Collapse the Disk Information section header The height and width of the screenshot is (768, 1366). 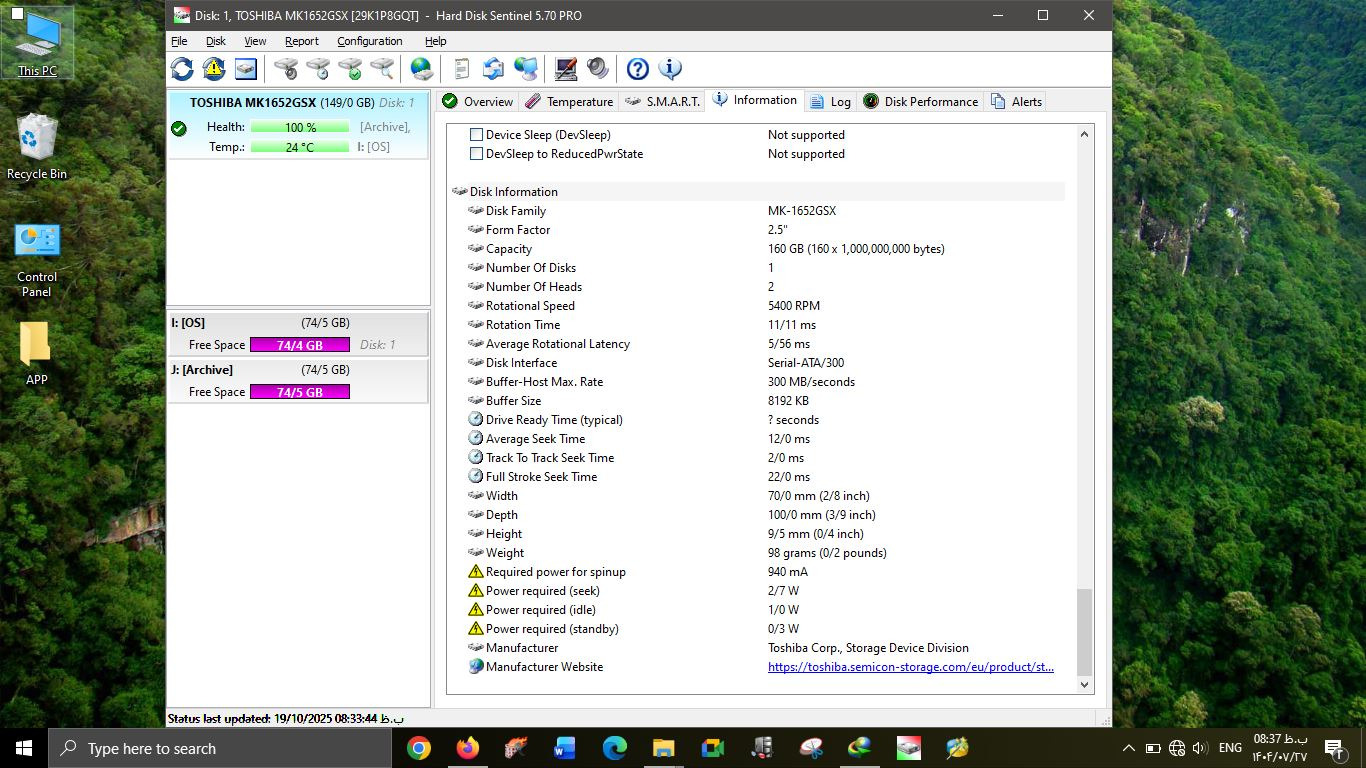[513, 192]
